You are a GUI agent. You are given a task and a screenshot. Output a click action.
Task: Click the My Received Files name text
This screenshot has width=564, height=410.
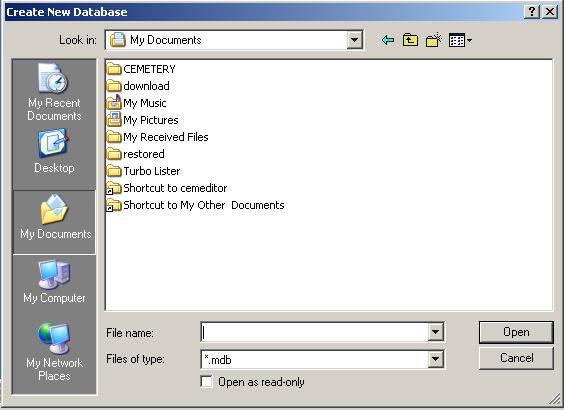pyautogui.click(x=166, y=137)
